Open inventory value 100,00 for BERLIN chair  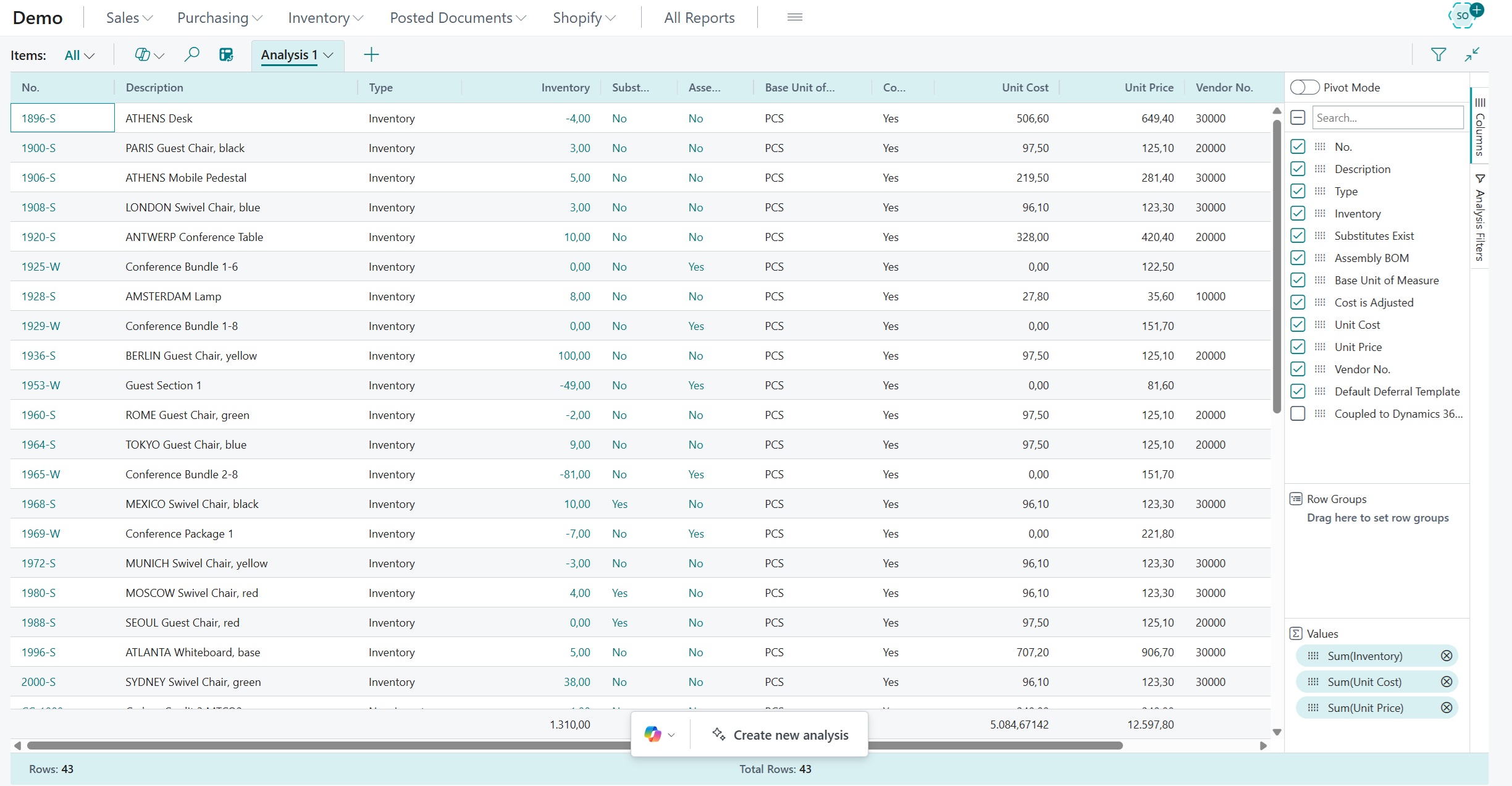[574, 355]
